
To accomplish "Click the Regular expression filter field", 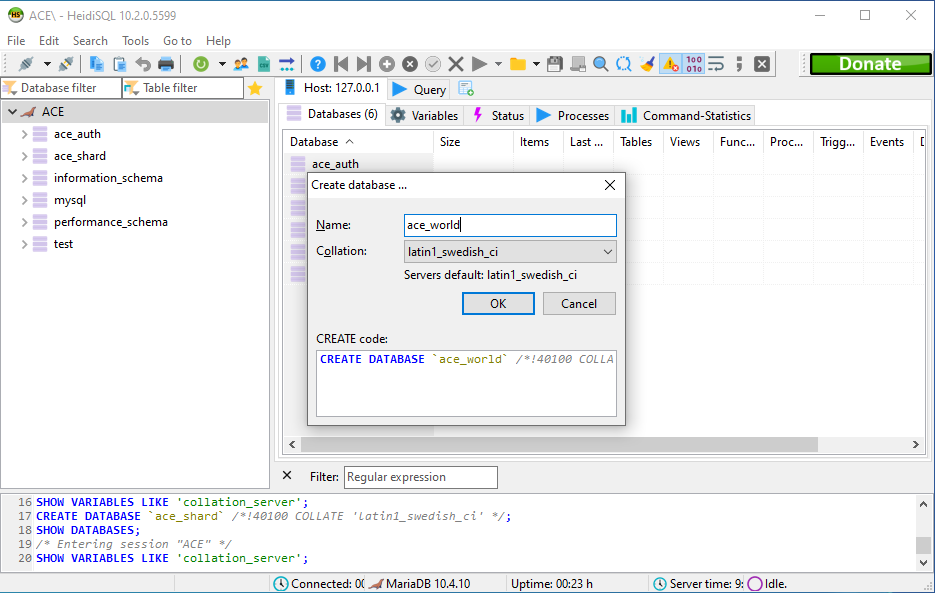I will point(420,477).
